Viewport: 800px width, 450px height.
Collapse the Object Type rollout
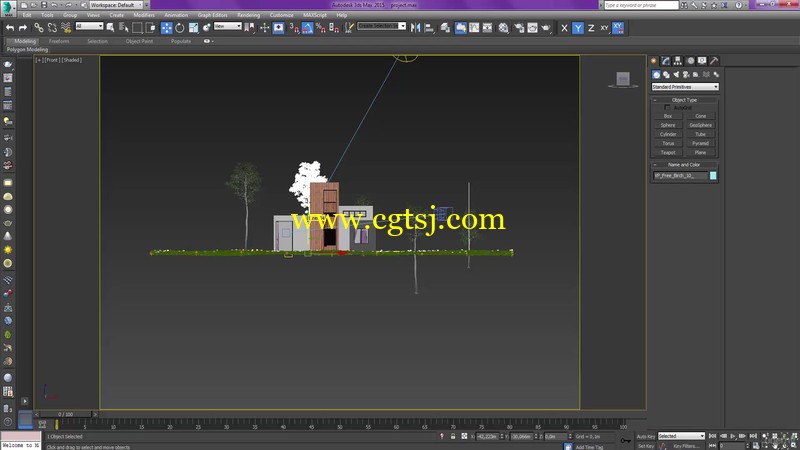685,100
